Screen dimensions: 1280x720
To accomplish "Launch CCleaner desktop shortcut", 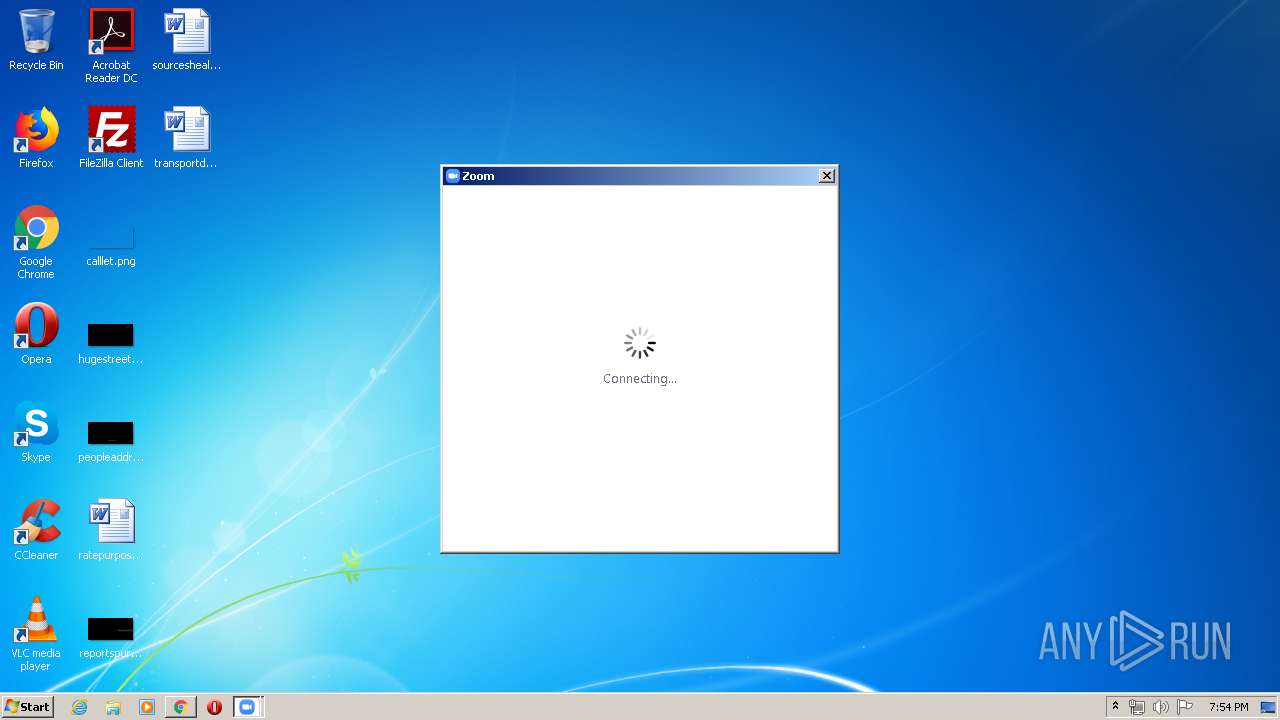I will [36, 530].
